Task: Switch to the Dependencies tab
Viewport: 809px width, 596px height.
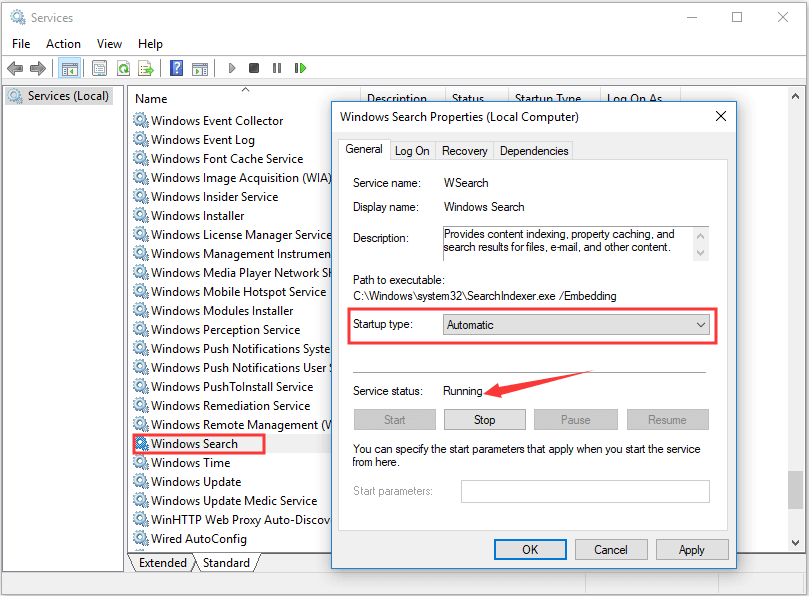Action: (533, 150)
